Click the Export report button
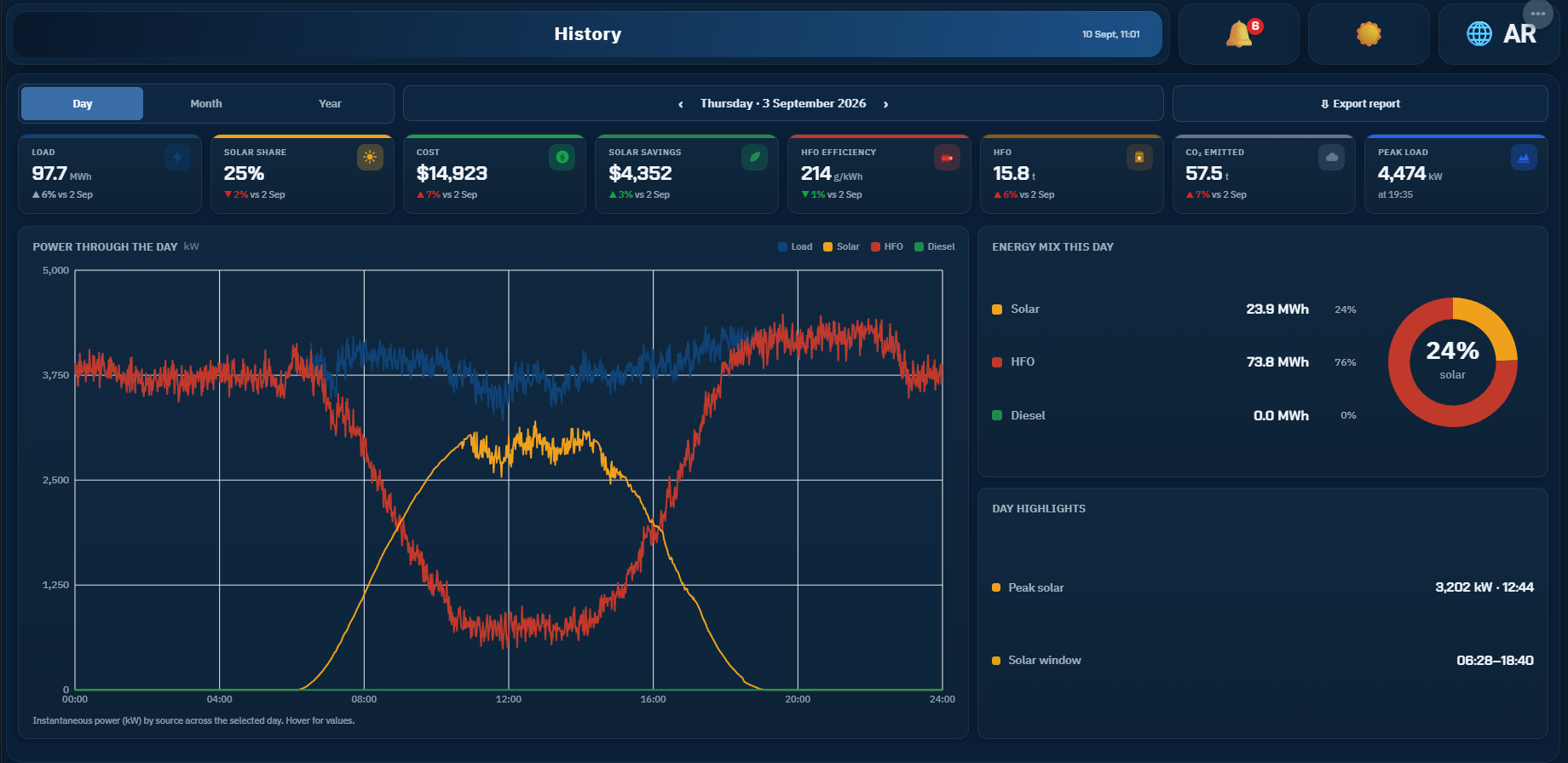This screenshot has width=1568, height=763. pos(1360,103)
